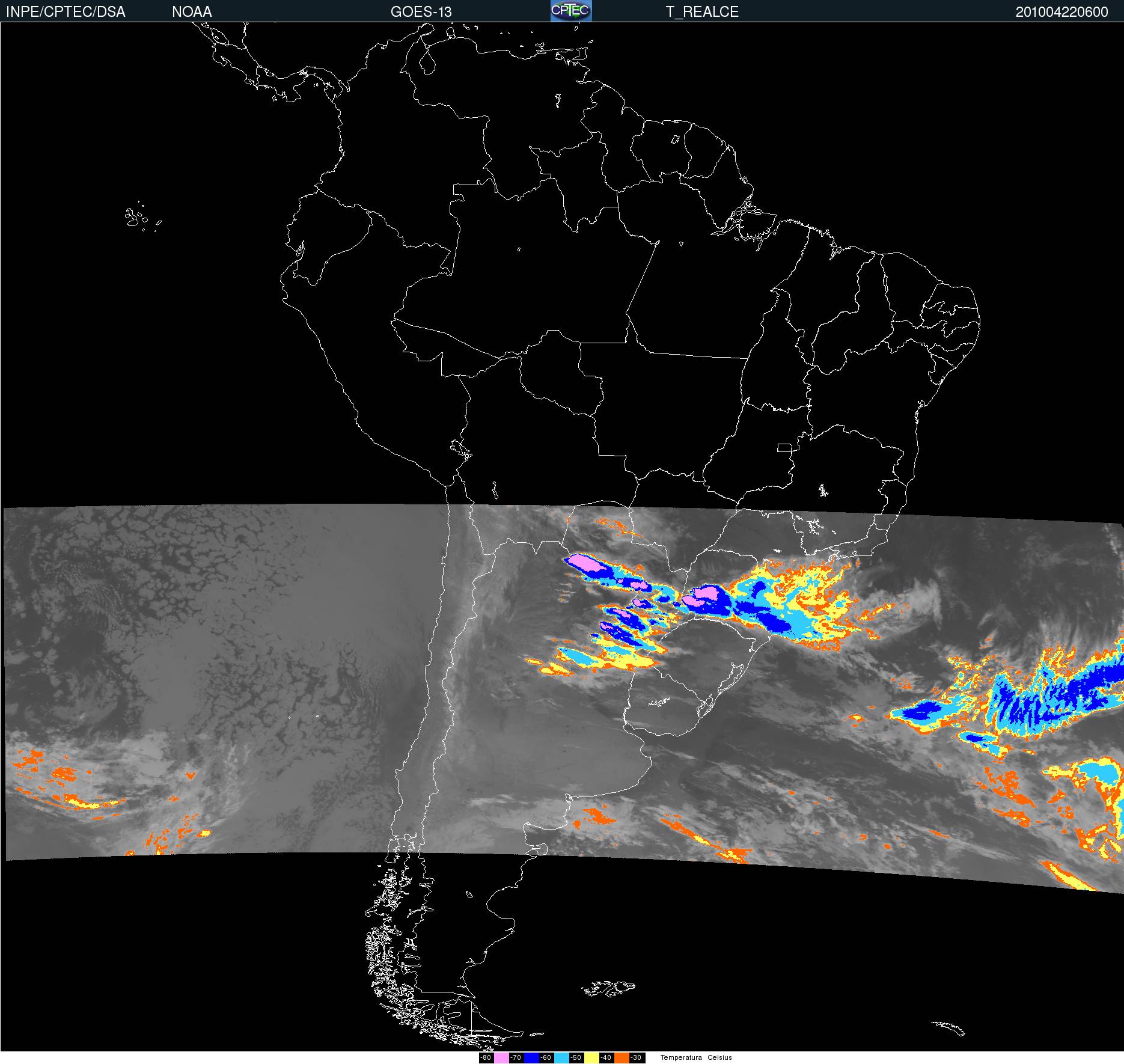Select the NOAA label in the header
Viewport: 1124px width, 1064px height.
192,12
